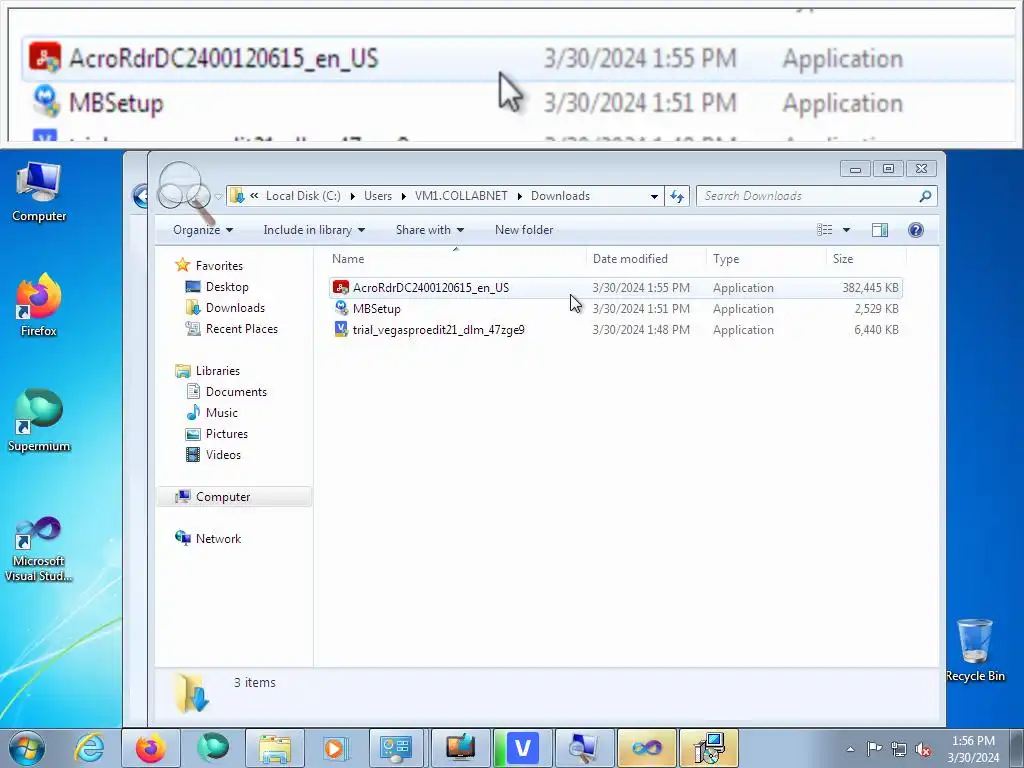Open the Computer desktop icon
Screen dimensions: 1024x768
coord(39,192)
